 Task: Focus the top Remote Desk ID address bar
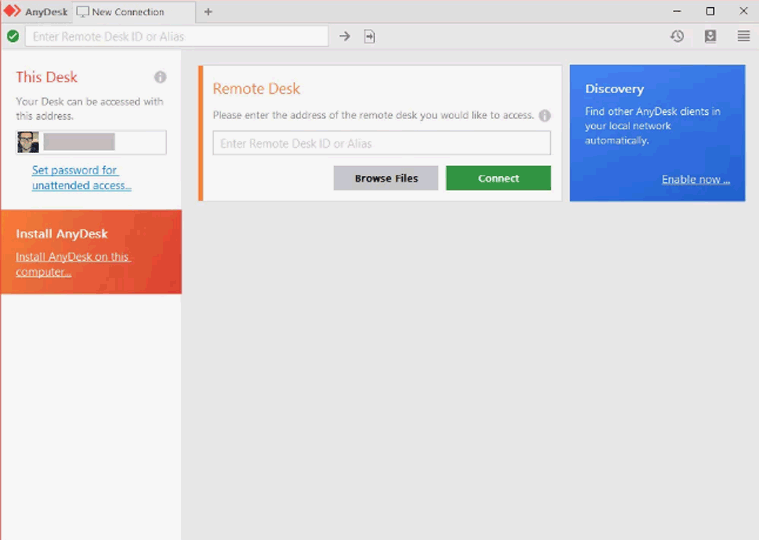[x=177, y=36]
